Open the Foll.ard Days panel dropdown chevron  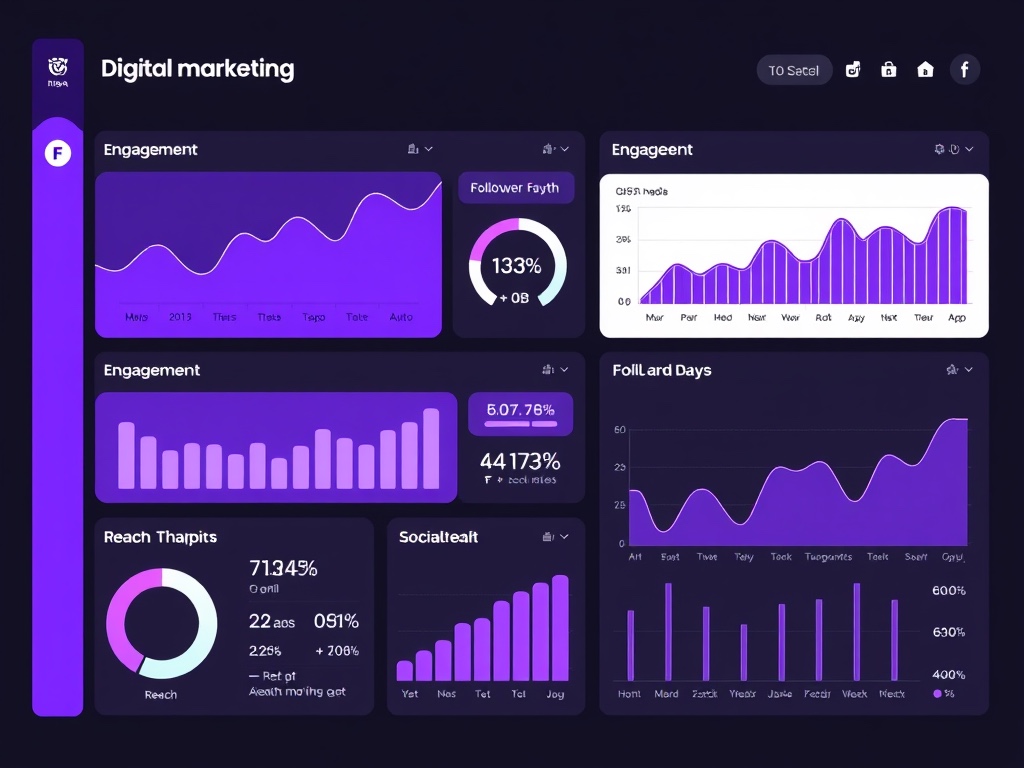tap(968, 370)
